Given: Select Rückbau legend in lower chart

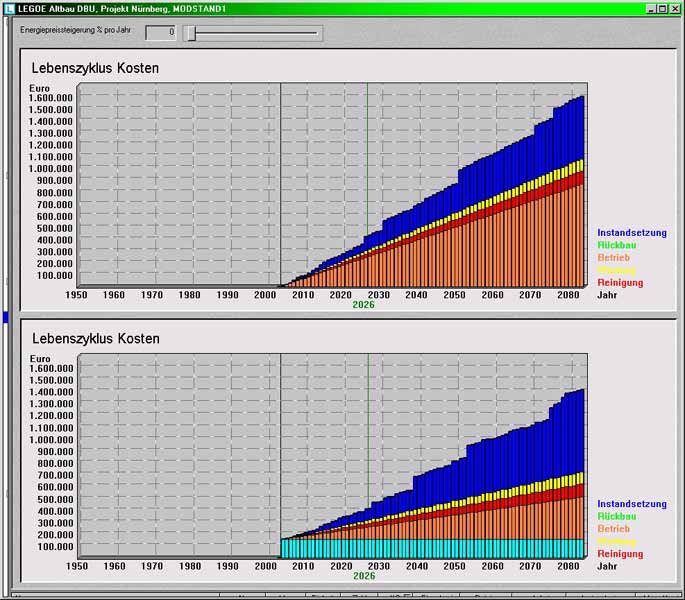Looking at the screenshot, I should click(616, 516).
